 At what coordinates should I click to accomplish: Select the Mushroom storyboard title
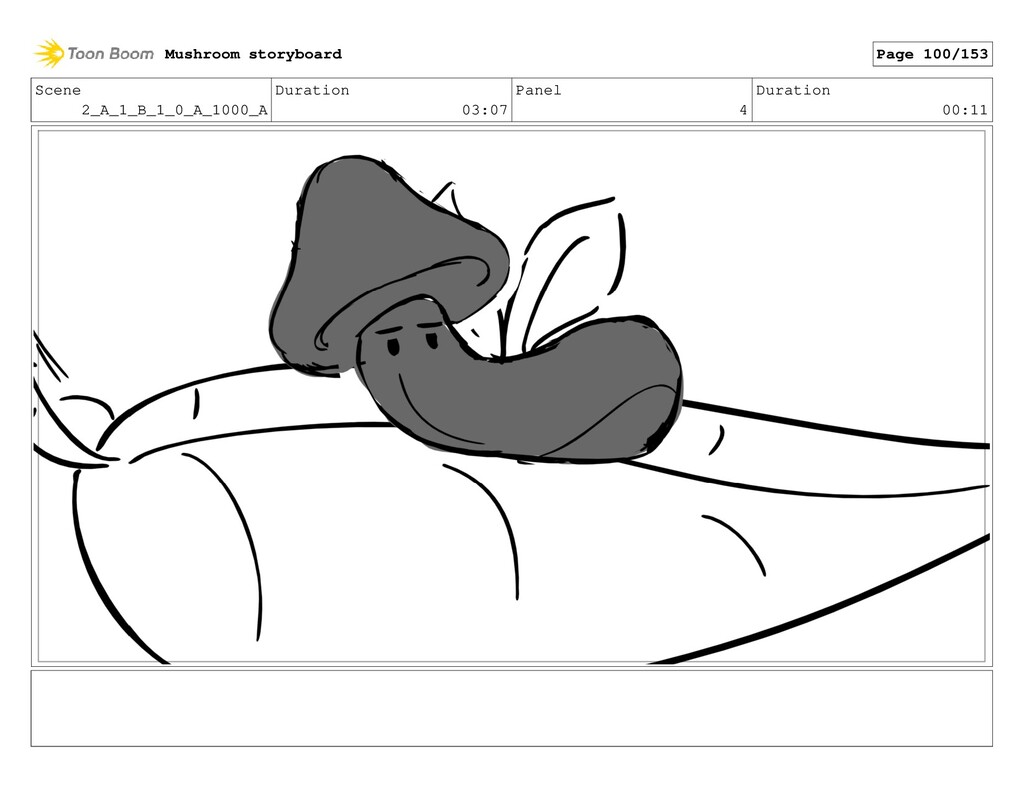253,54
